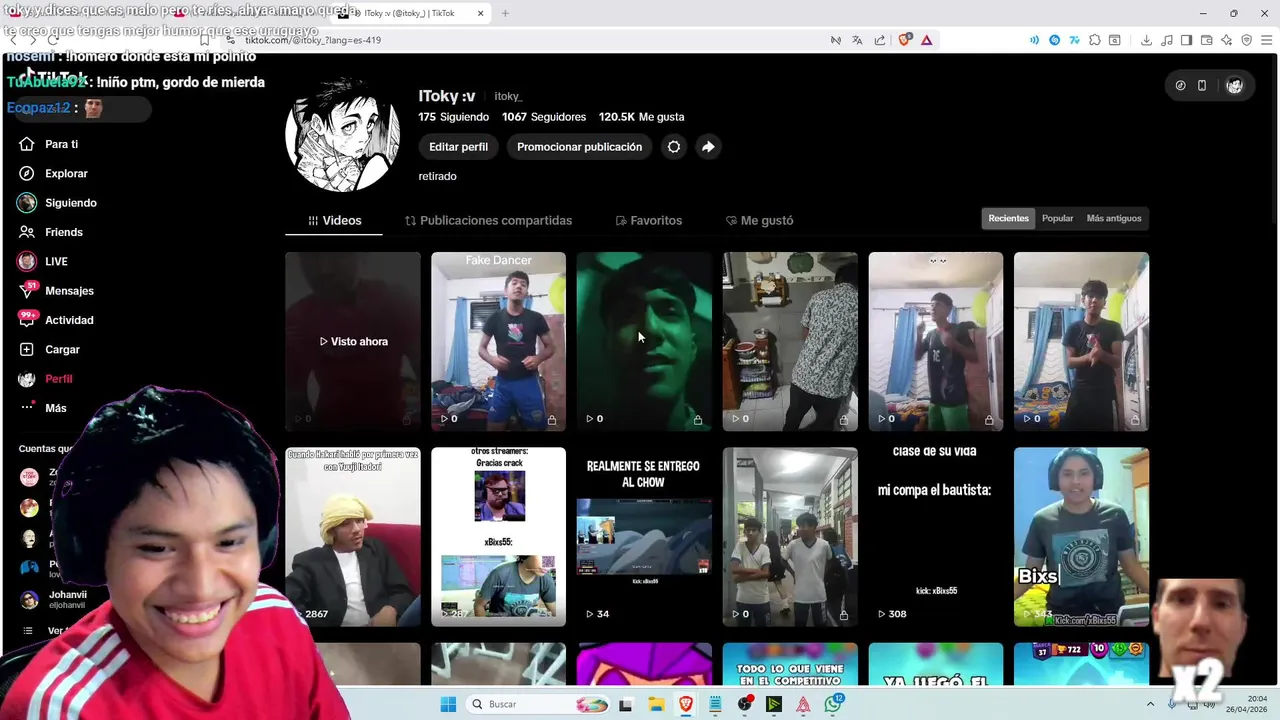
Task: Open the Me gustó tab
Action: [x=759, y=220]
